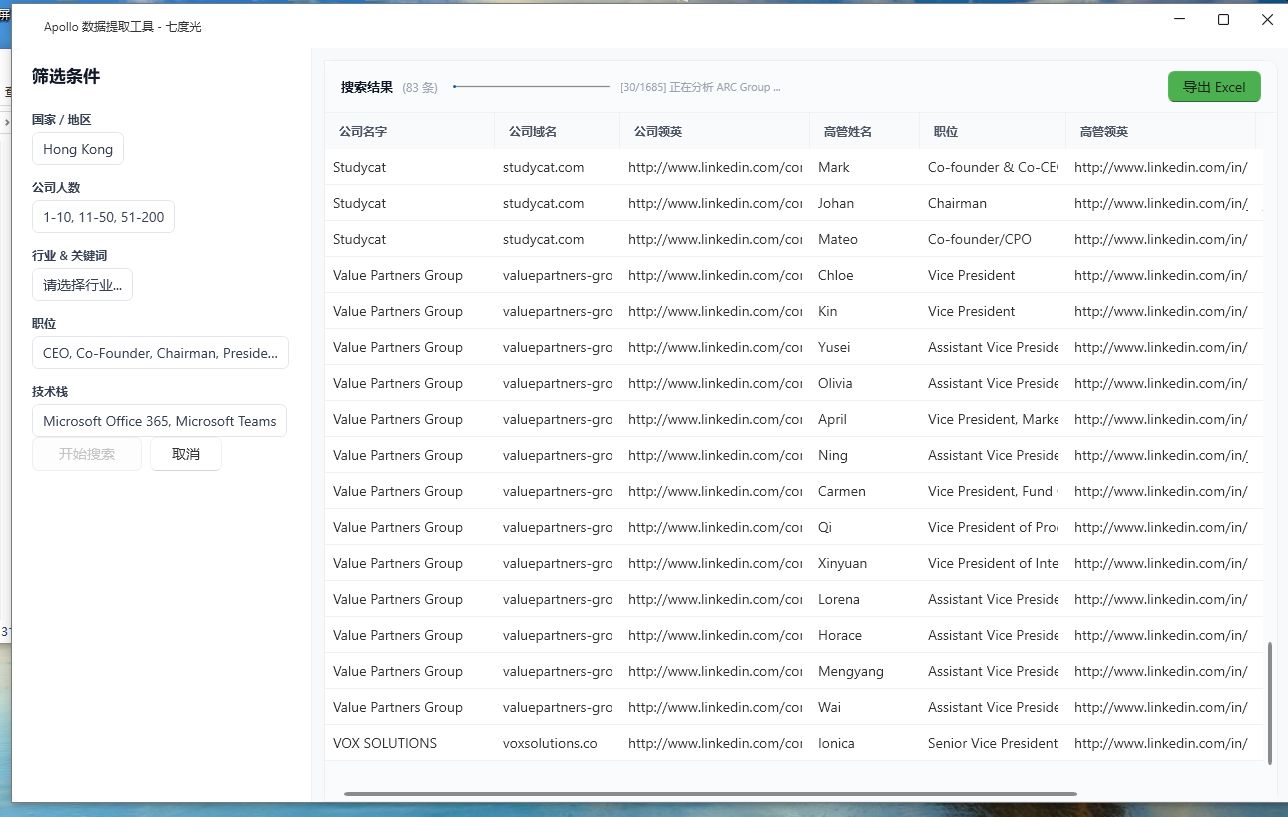This screenshot has height=817, width=1288.
Task: Click the studycat.com domain in Johan's row
Action: pos(557,203)
